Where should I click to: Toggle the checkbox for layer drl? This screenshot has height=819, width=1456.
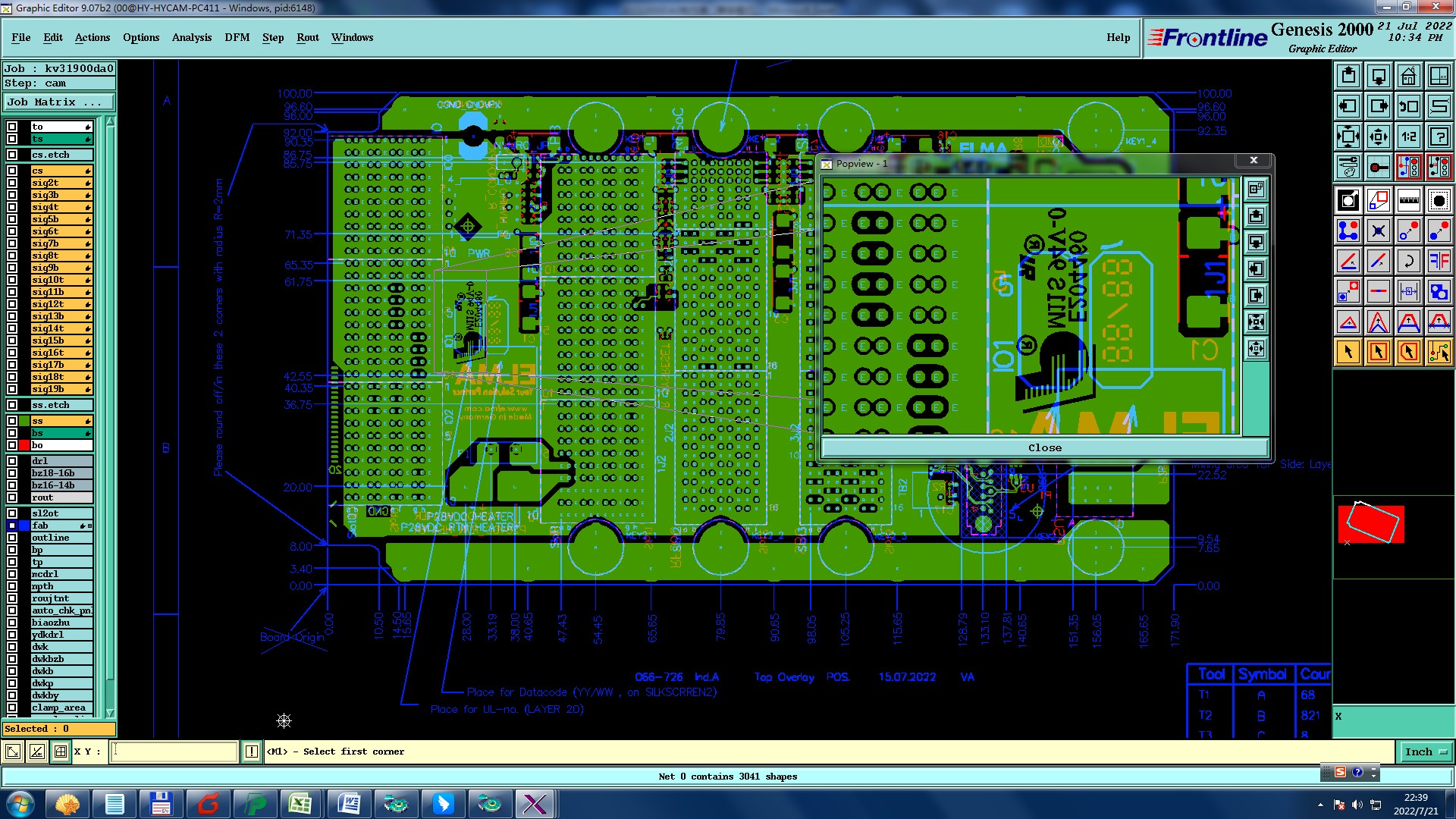click(12, 461)
